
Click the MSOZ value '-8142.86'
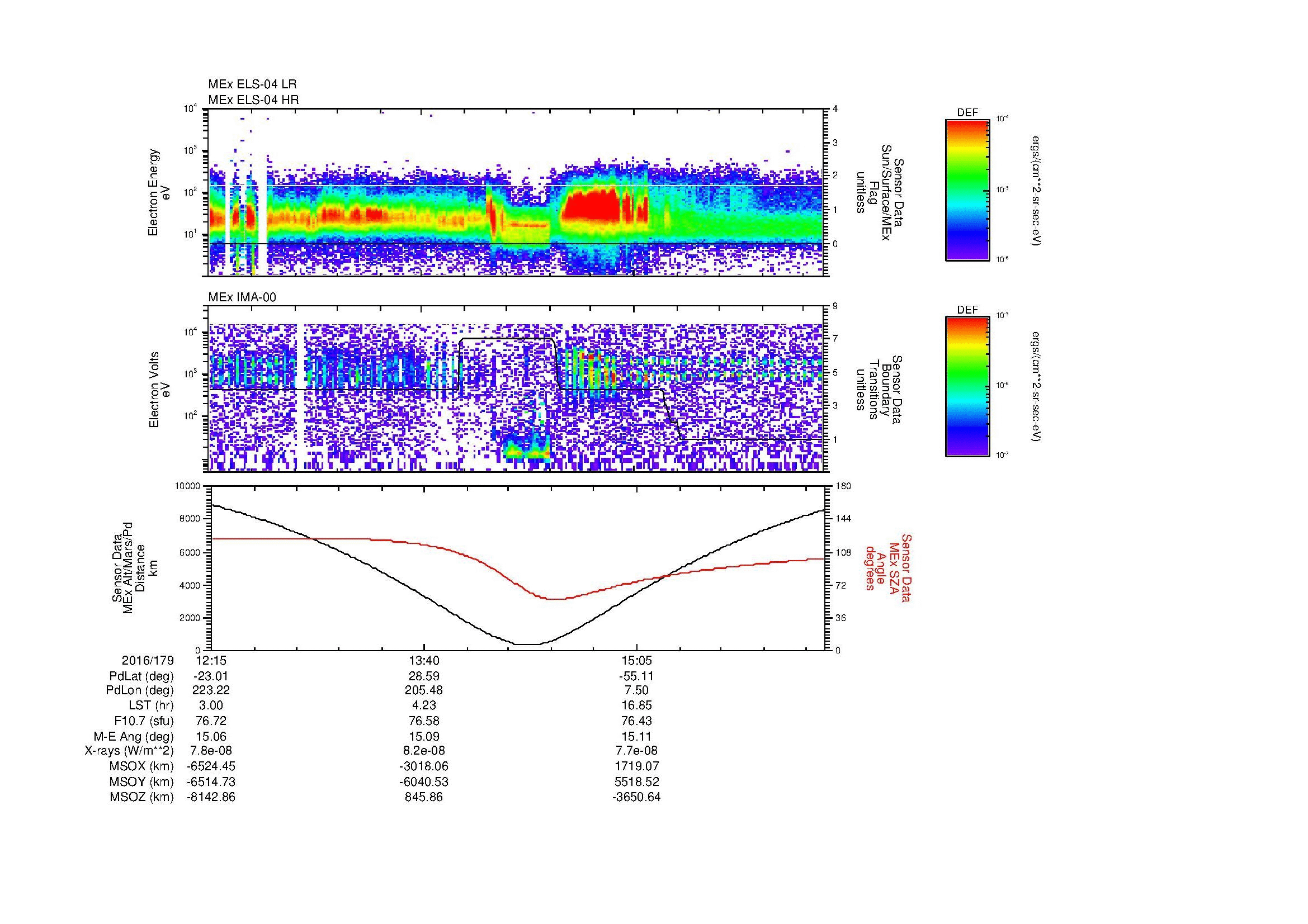point(211,797)
